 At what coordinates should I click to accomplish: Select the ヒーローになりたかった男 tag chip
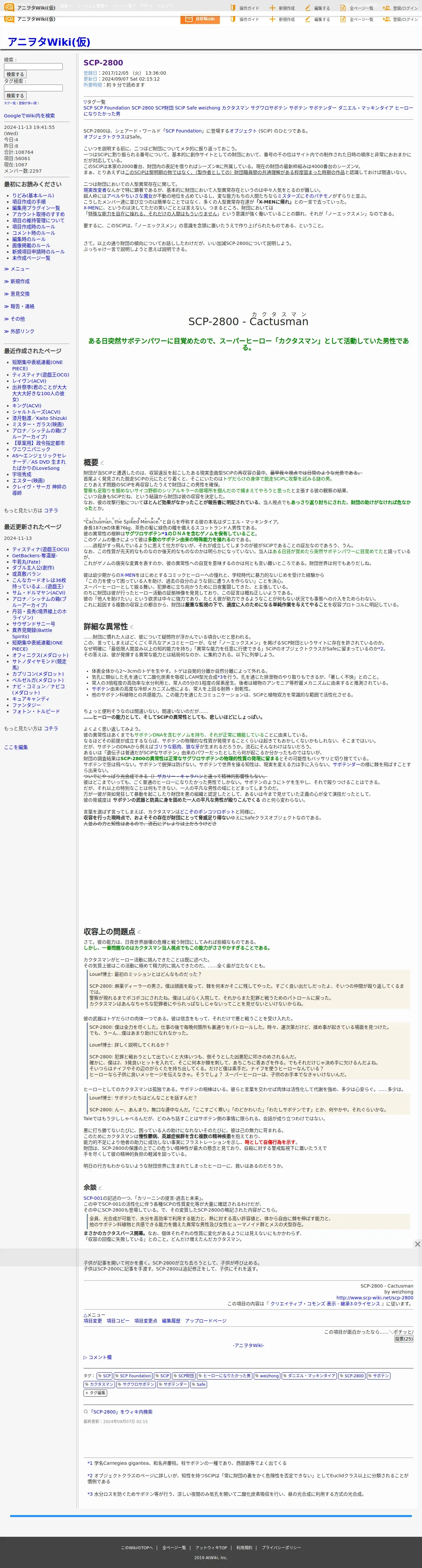(224, 1376)
